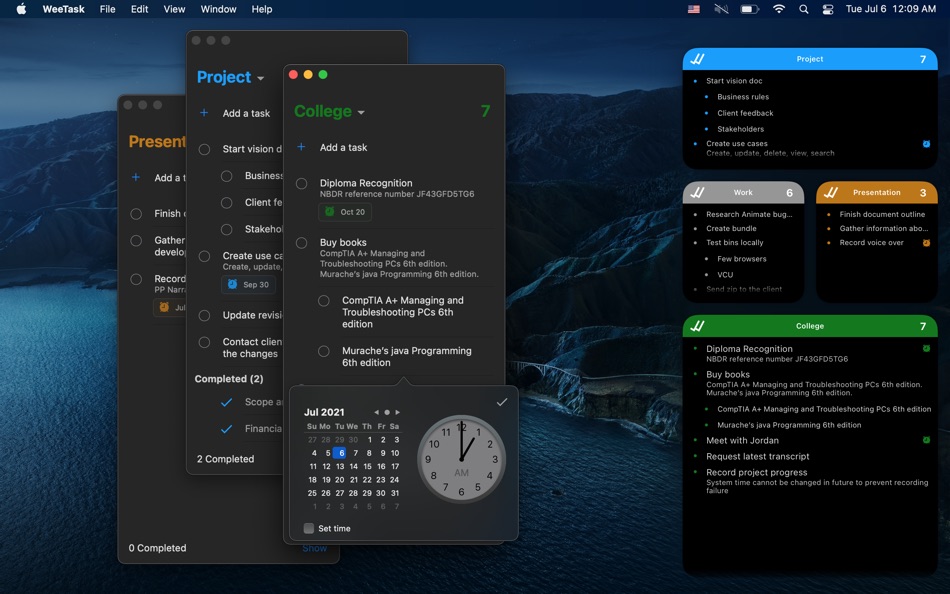Mark Diploma Recognition task as complete

(x=301, y=183)
